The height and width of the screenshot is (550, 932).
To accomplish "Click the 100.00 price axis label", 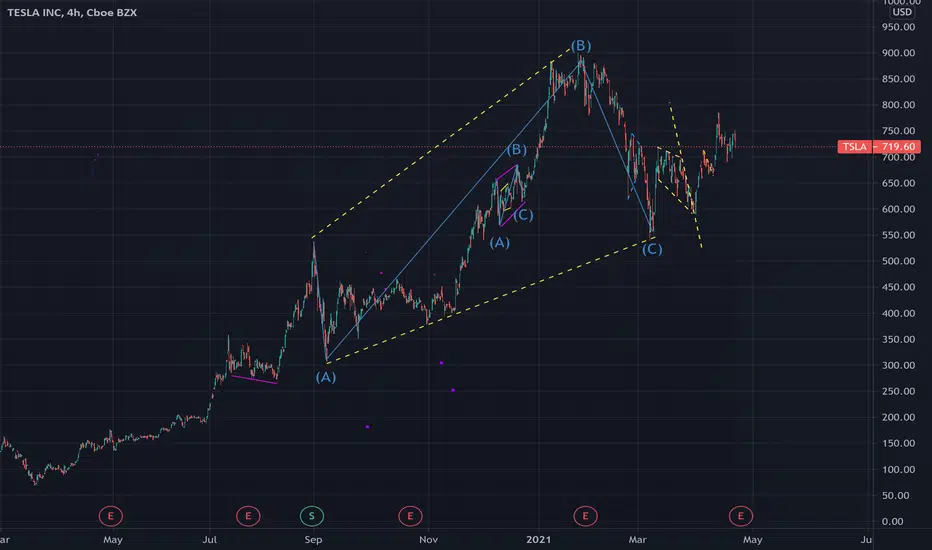I will [x=898, y=470].
